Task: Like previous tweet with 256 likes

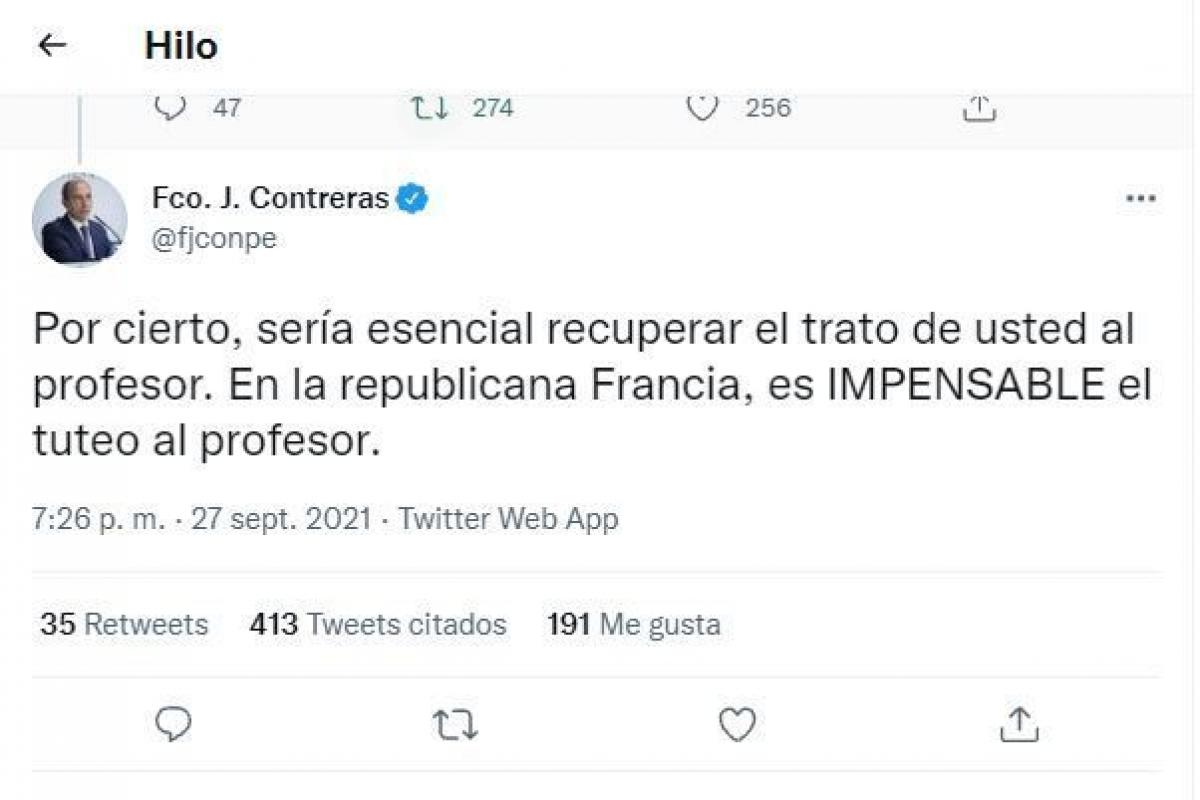Action: 704,107
